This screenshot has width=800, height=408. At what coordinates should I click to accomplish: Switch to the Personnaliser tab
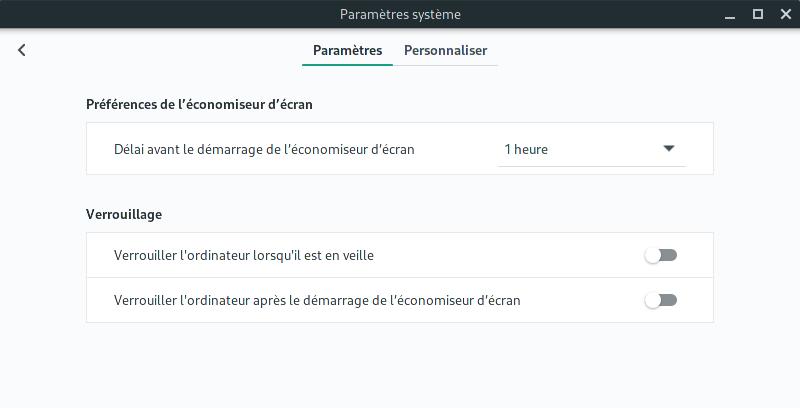(x=445, y=50)
